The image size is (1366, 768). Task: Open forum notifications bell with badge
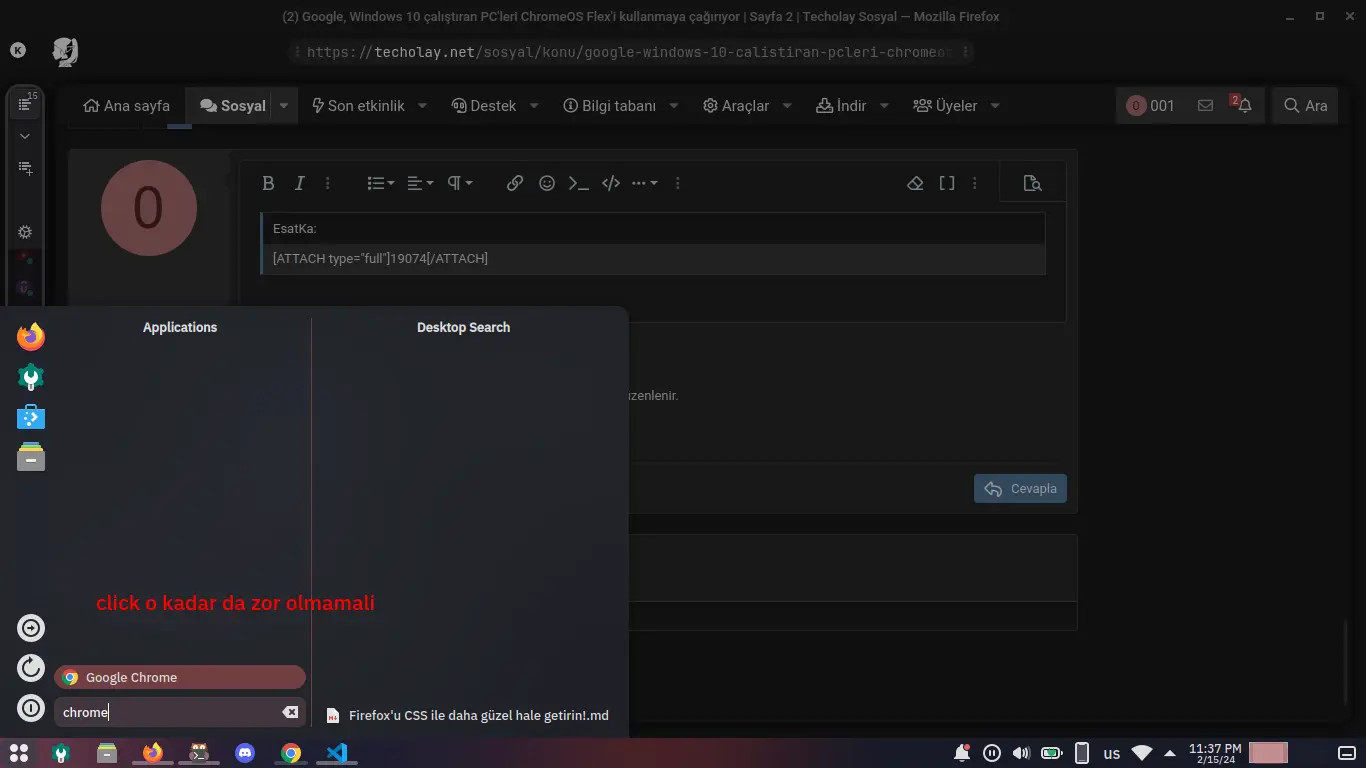(x=1242, y=105)
